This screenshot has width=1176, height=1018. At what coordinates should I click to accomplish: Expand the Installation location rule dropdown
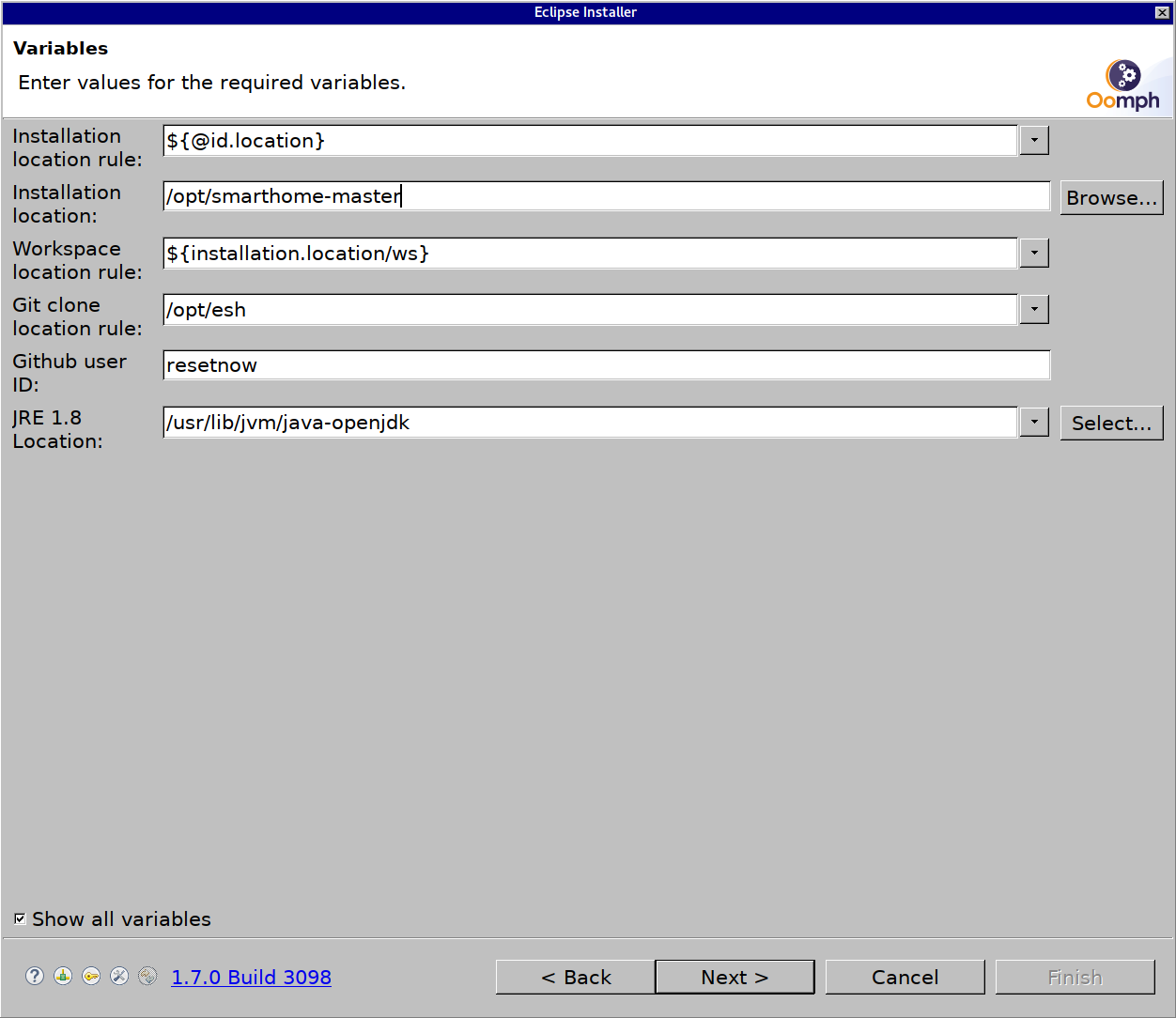tap(1034, 140)
